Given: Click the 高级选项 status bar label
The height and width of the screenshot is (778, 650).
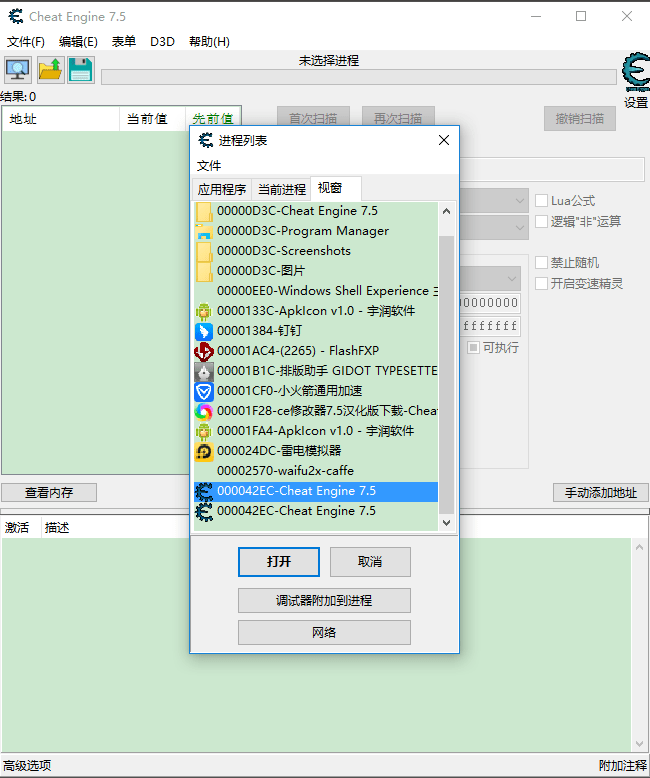Looking at the screenshot, I should (27, 766).
